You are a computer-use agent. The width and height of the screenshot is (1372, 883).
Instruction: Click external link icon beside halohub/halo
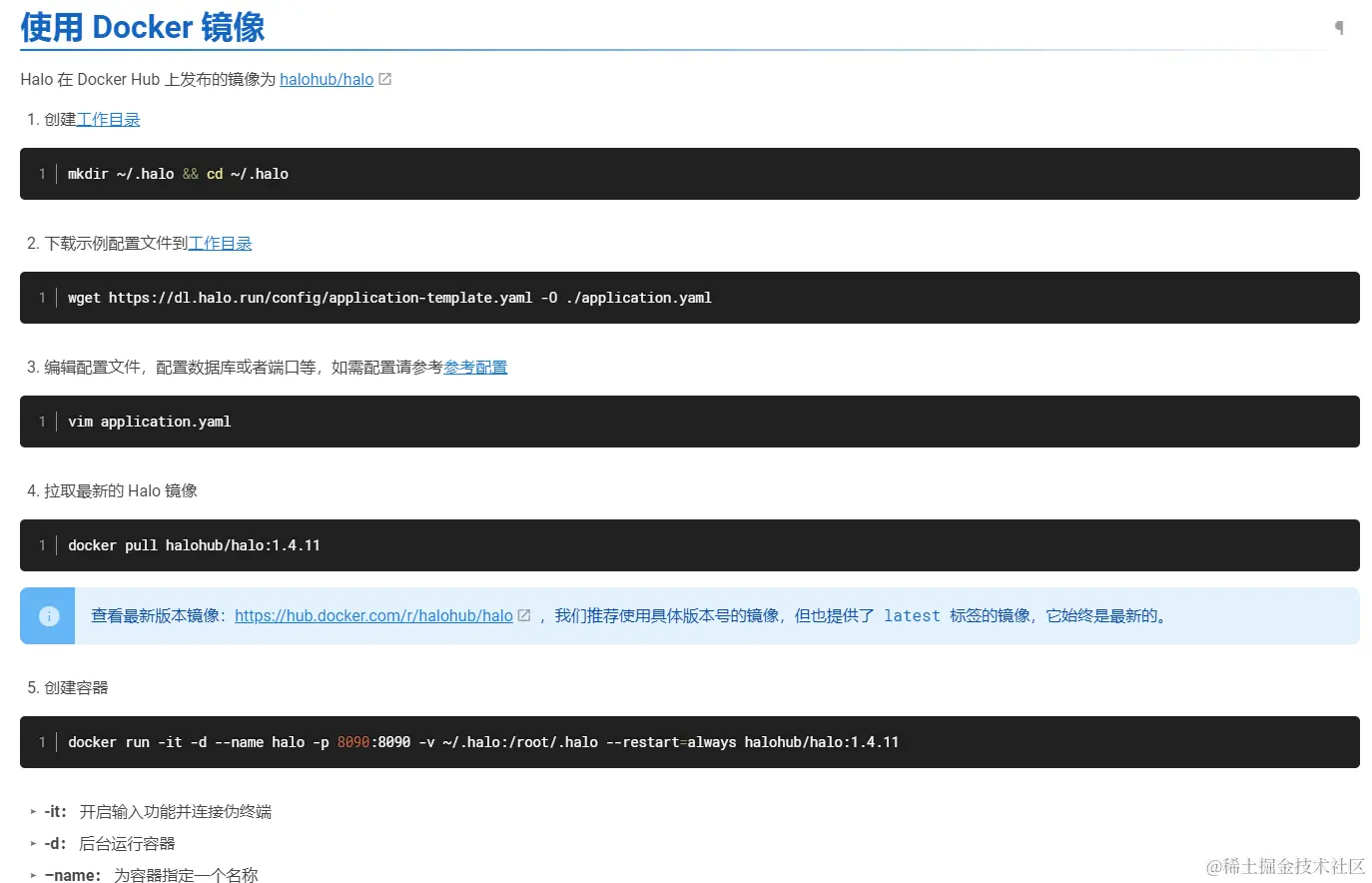click(x=385, y=79)
